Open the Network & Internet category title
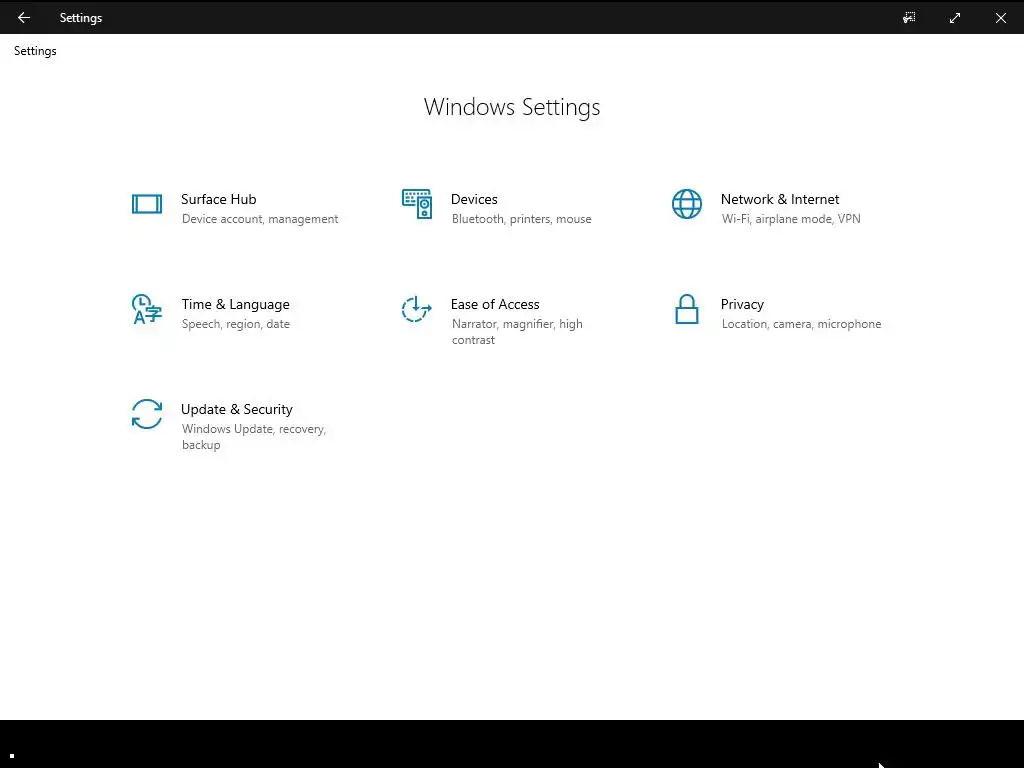The image size is (1024, 768). click(x=780, y=199)
